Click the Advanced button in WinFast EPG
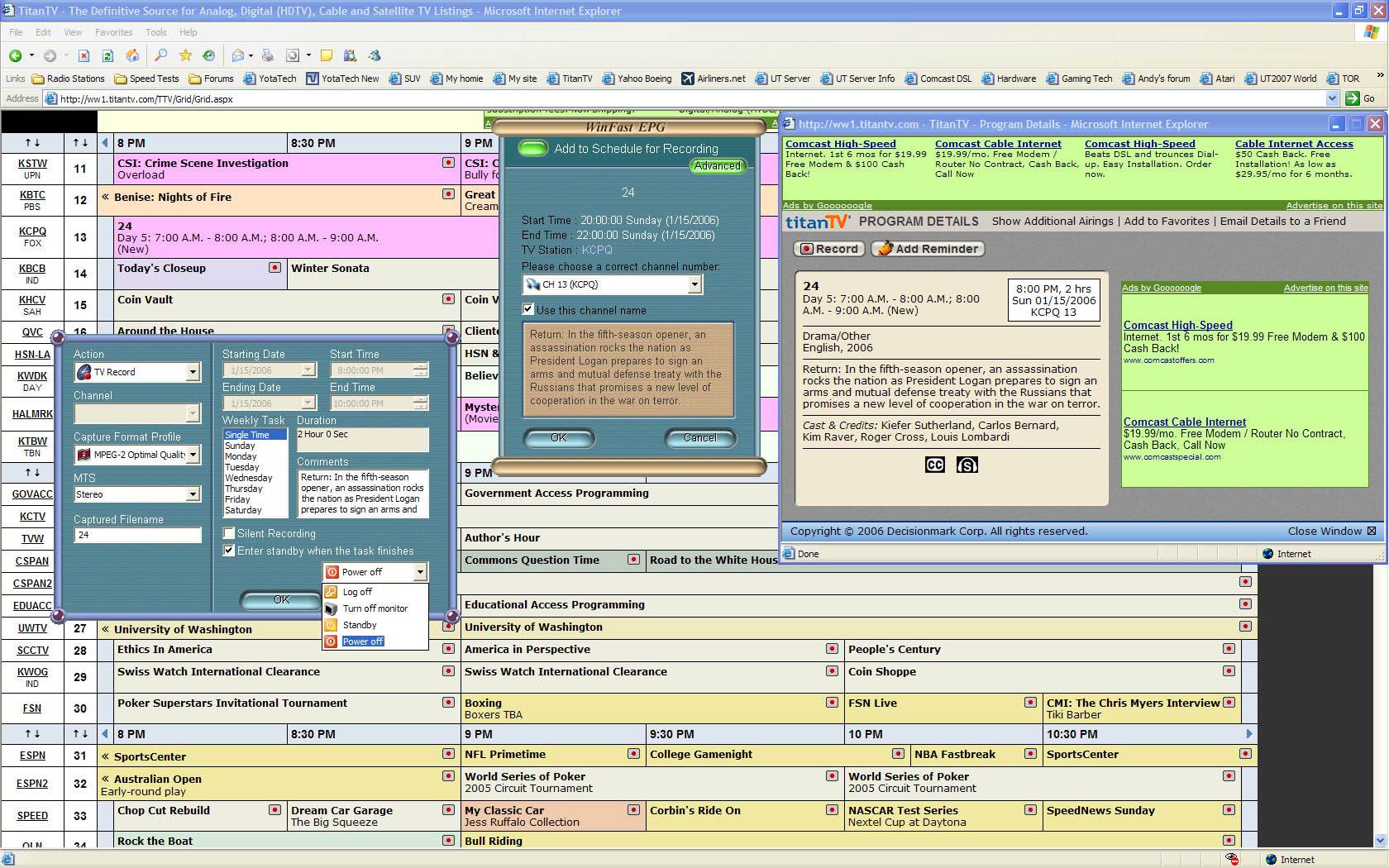Viewport: 1389px width, 868px height. click(718, 166)
